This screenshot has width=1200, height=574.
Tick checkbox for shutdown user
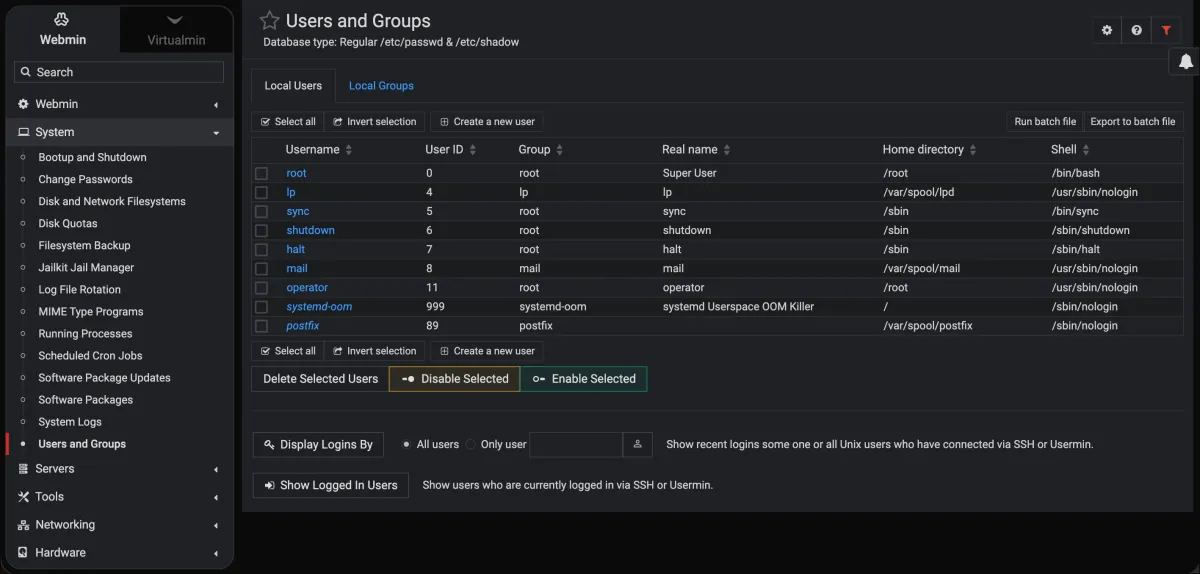tap(261, 231)
